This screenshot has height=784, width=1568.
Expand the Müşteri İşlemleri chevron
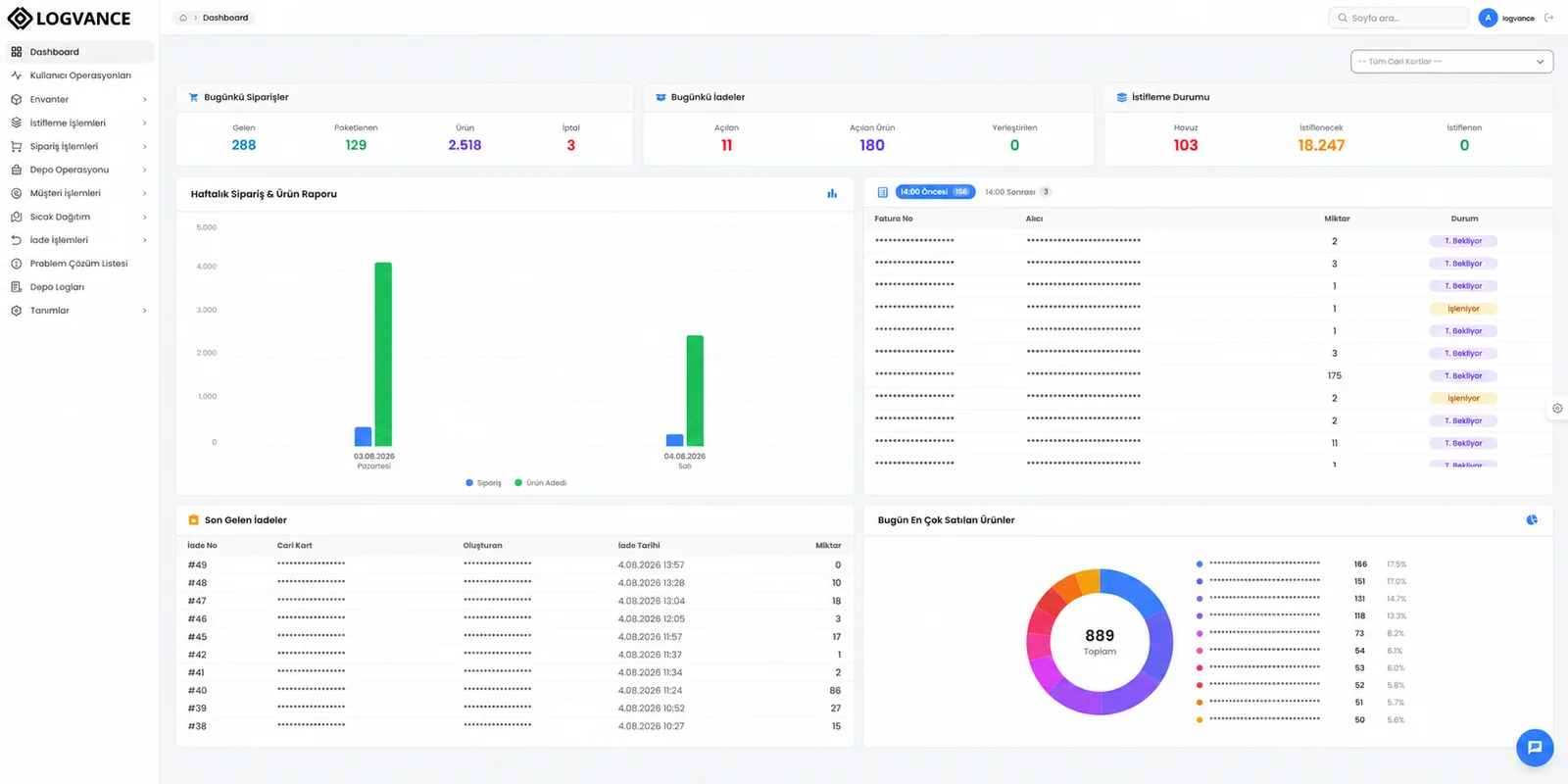(x=145, y=193)
